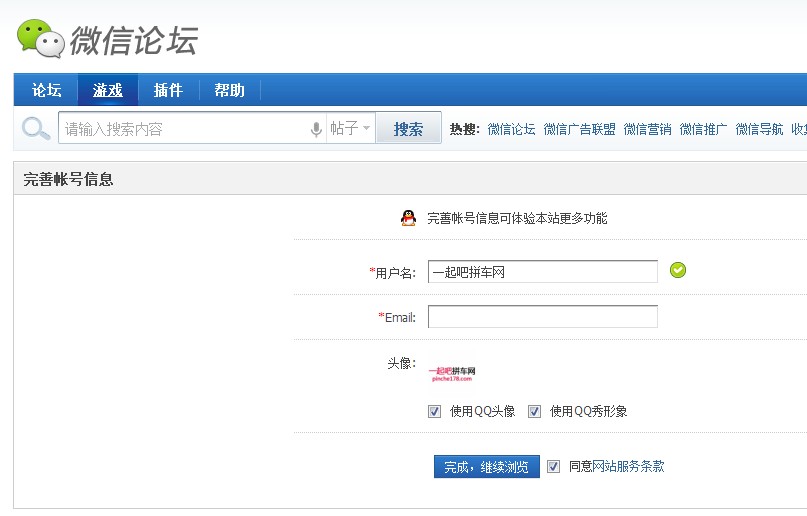
Task: Click the Email input field
Action: [x=542, y=316]
